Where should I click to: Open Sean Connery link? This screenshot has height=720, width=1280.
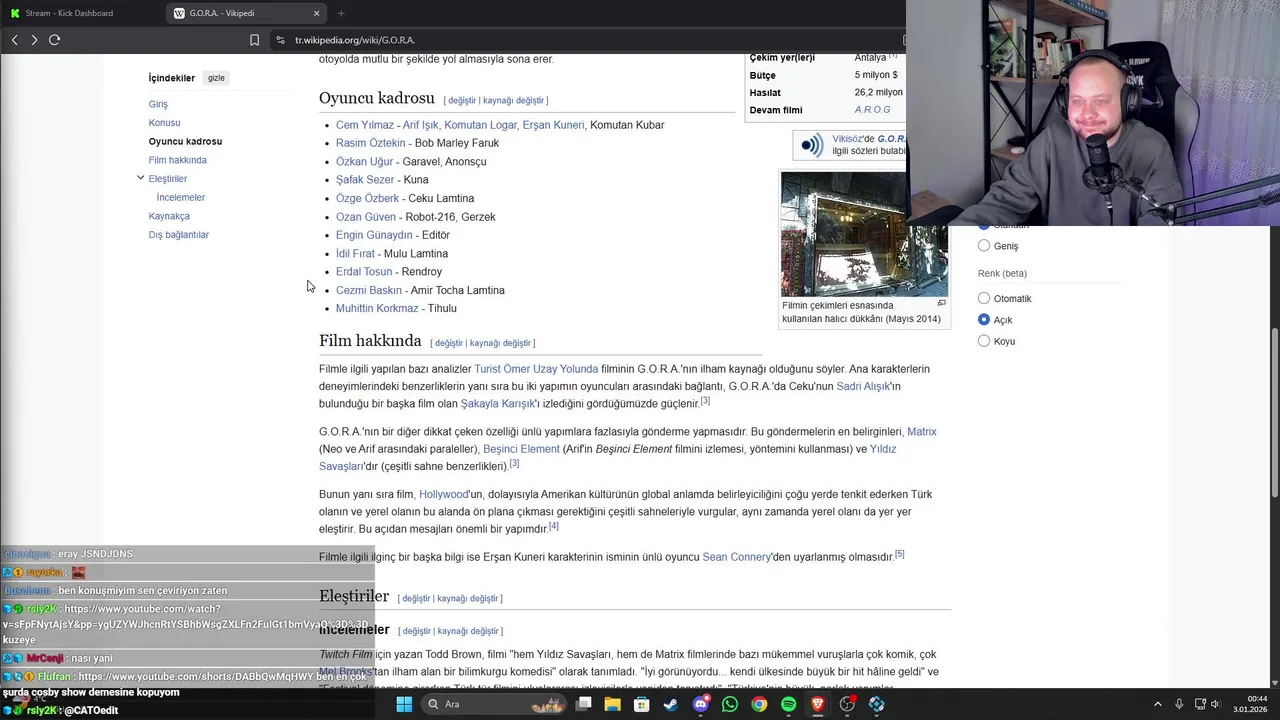point(736,557)
